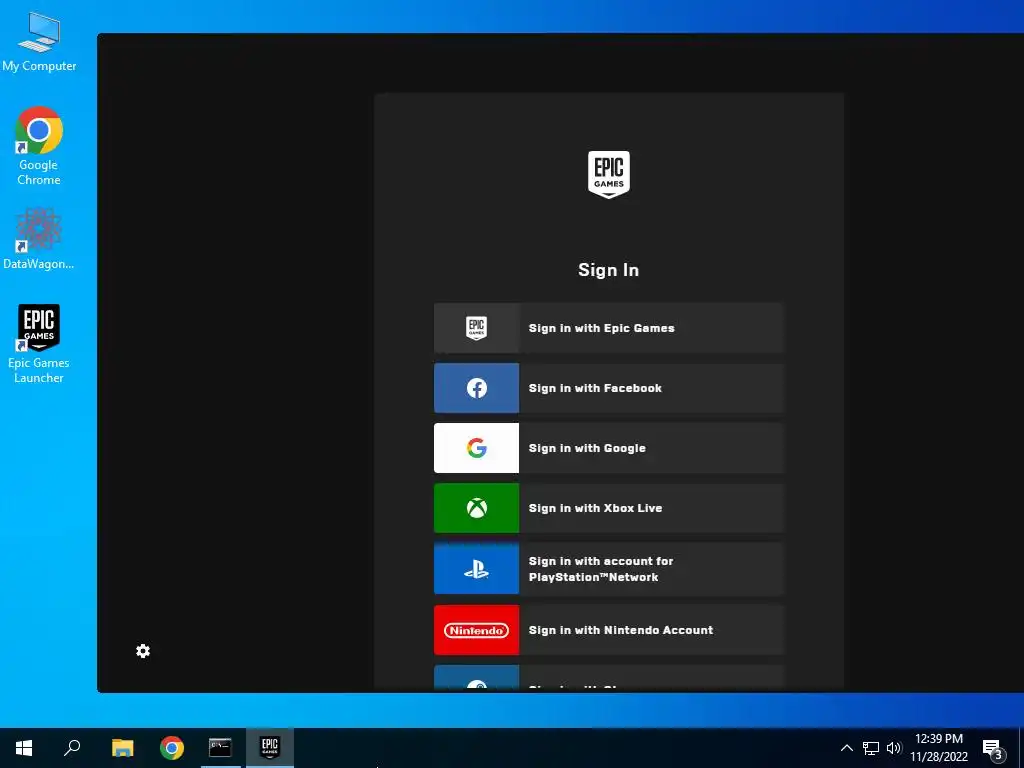The height and width of the screenshot is (768, 1024).
Task: Sign in with PlayStation Network account
Action: tap(608, 569)
